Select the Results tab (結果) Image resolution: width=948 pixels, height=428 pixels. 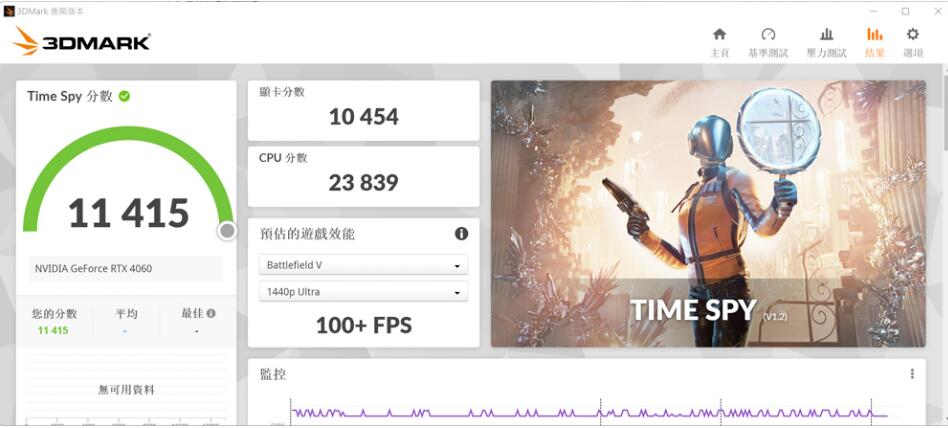point(874,42)
